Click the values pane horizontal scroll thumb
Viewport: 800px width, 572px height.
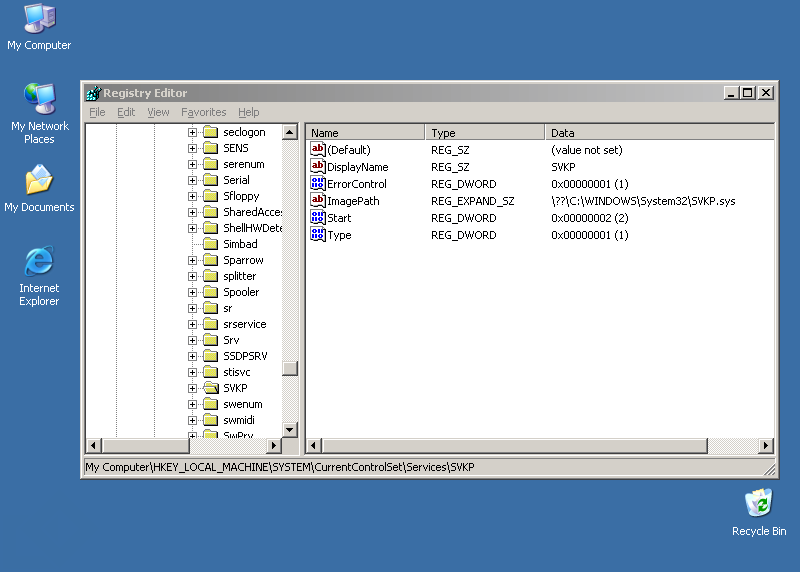point(515,445)
